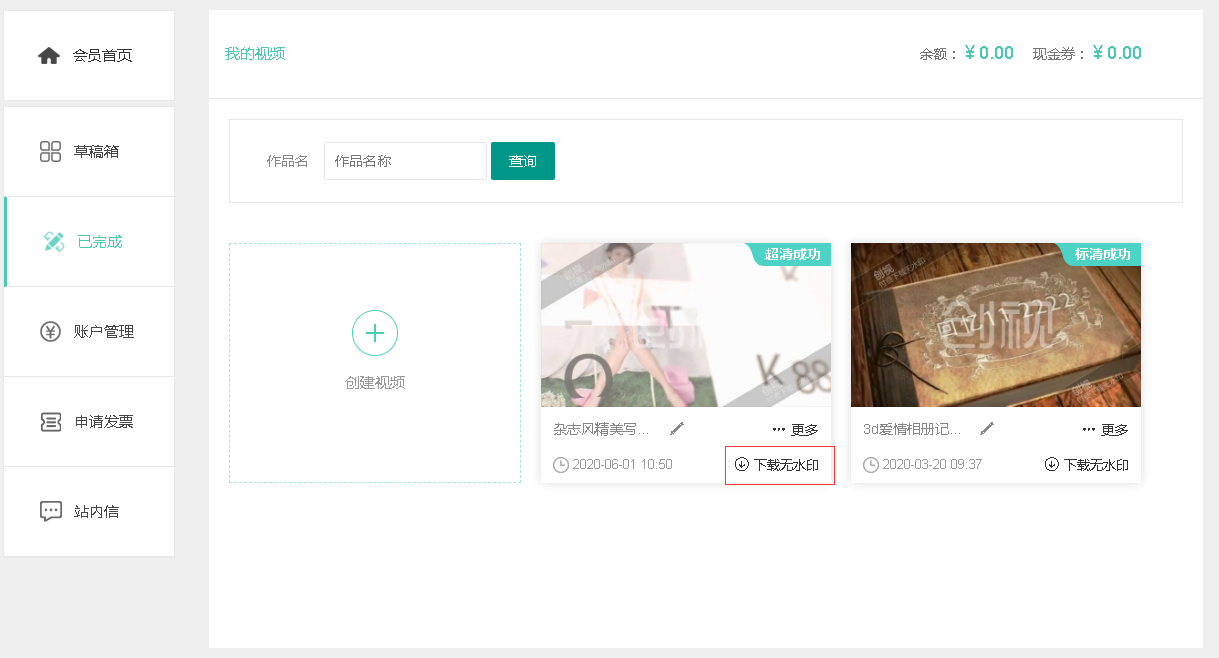This screenshot has height=658, width=1219.
Task: Click the pencil edit icon beside 杂志风精写
Action: click(x=677, y=429)
